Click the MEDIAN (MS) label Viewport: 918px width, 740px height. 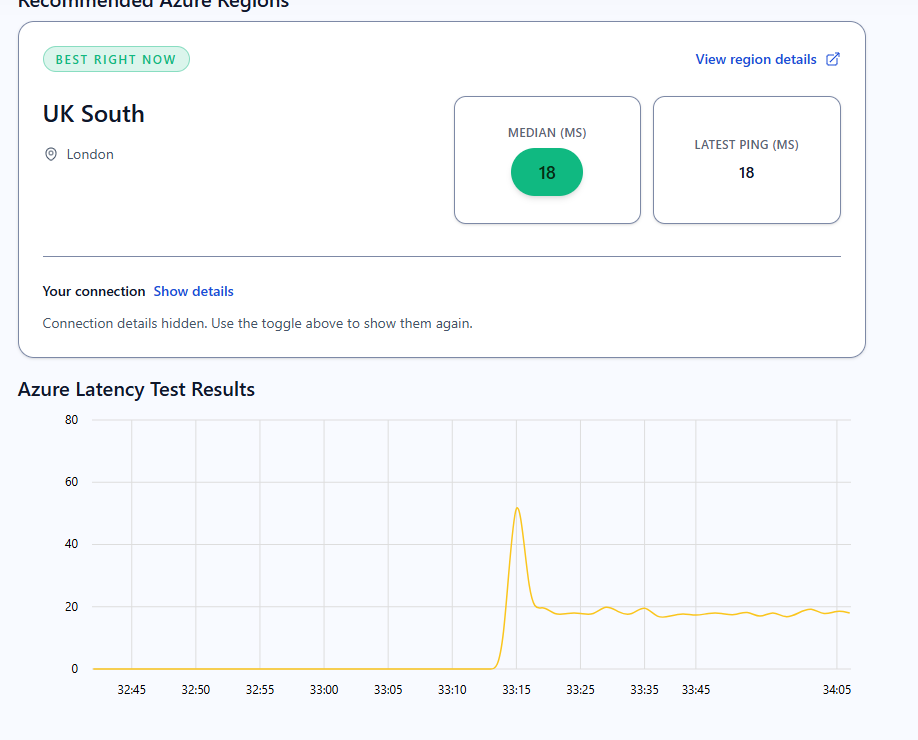[547, 133]
